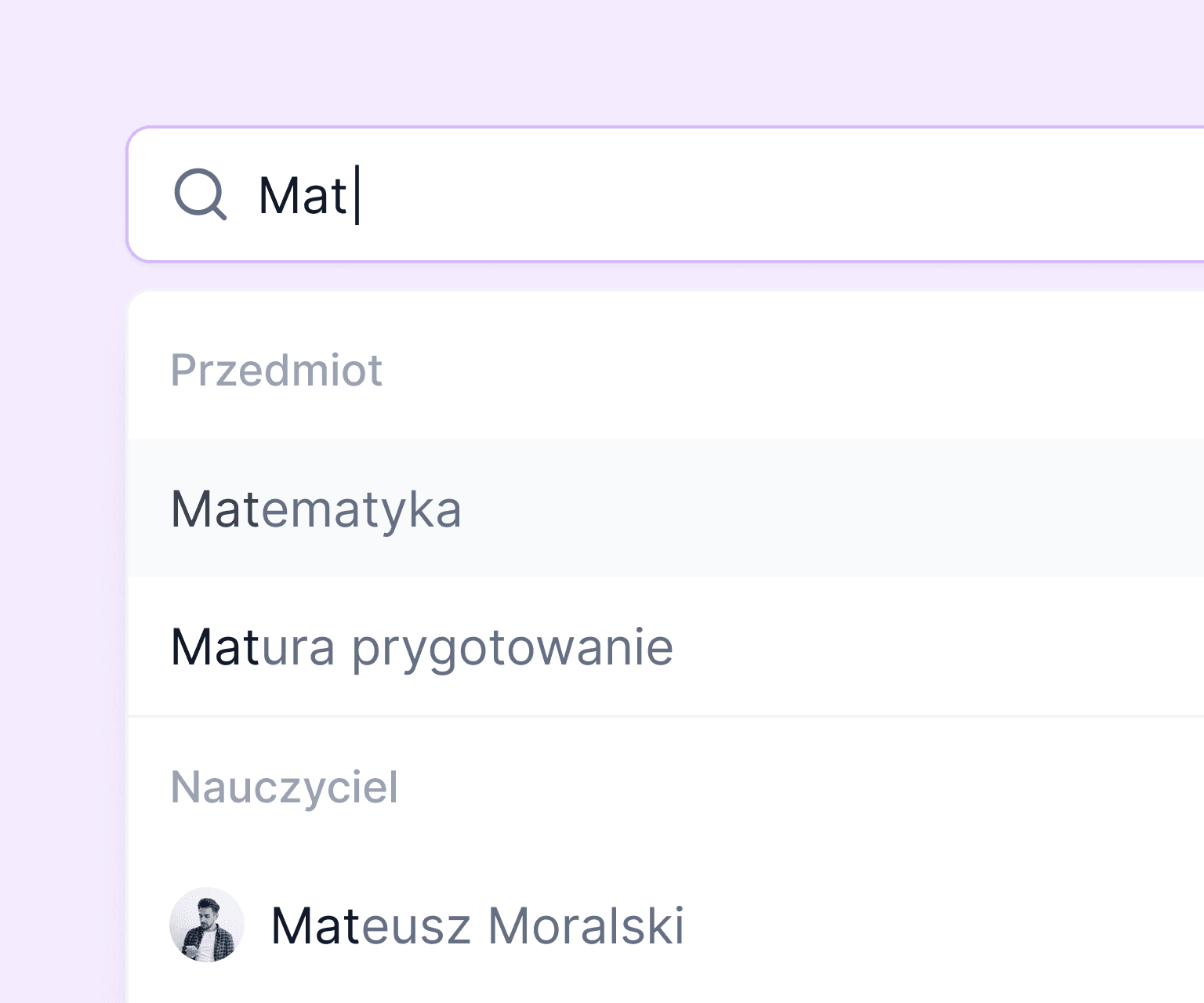Open teacher Mateusz Moralski's result
Screen dimensions: 1204x1003
477,925
